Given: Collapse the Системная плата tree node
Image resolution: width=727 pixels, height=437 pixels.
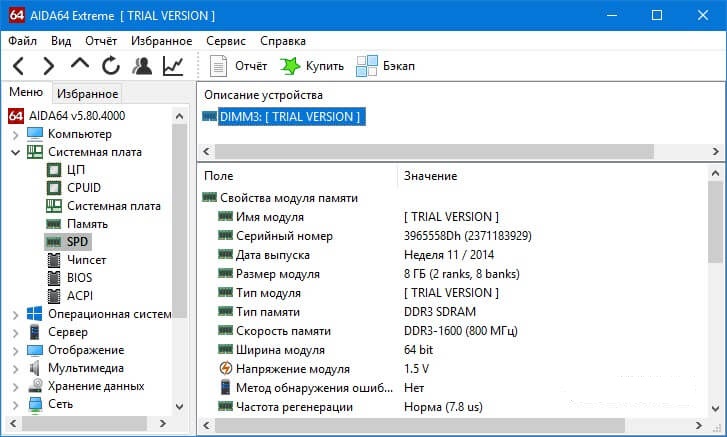Looking at the screenshot, I should tap(15, 152).
